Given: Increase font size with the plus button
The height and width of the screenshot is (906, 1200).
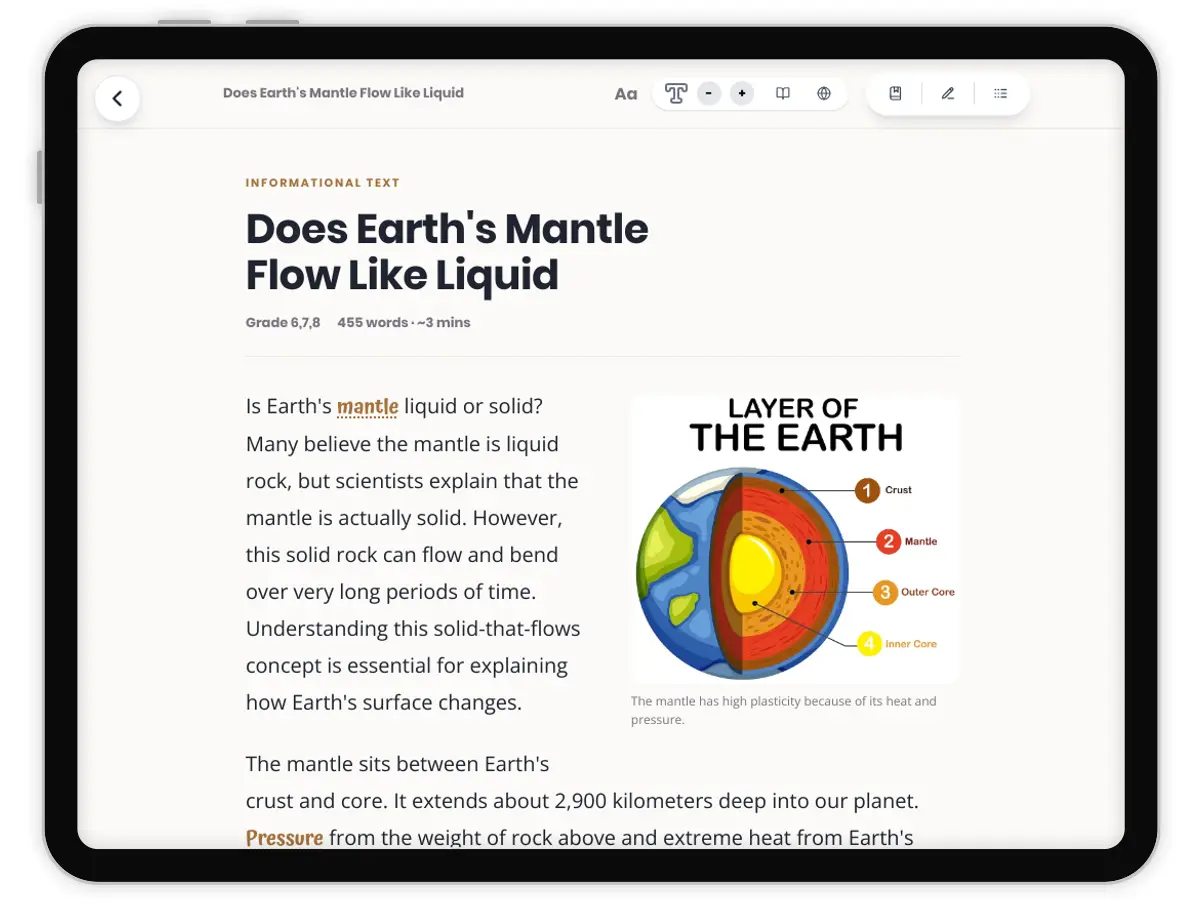Looking at the screenshot, I should point(742,94).
